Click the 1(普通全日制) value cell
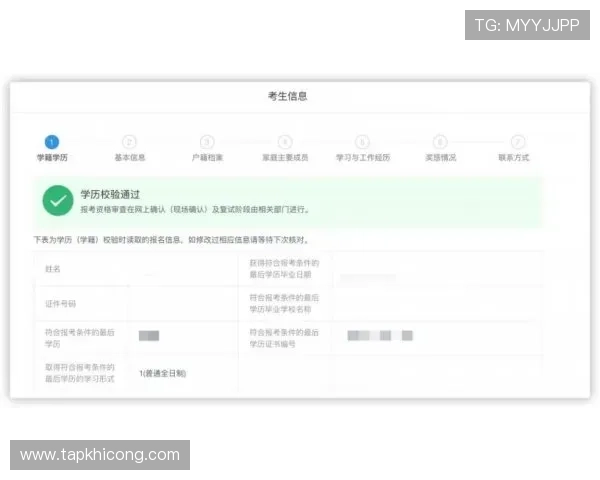 (163, 374)
